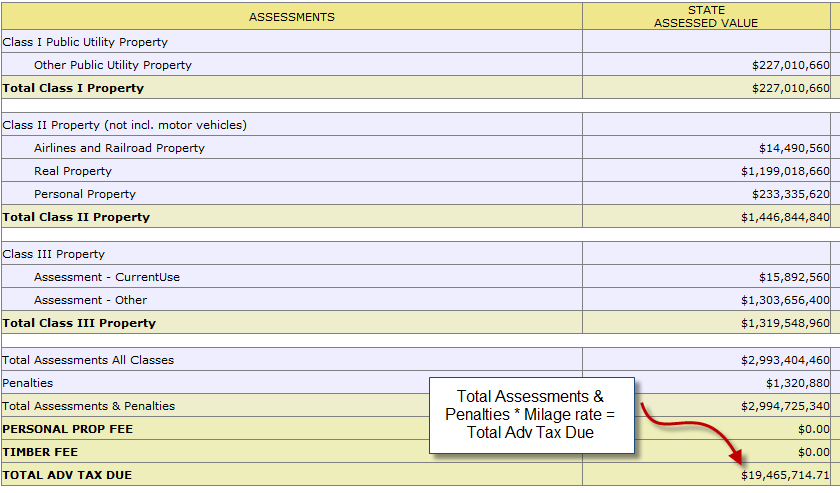The height and width of the screenshot is (493, 840).
Task: Click the Assessment - Other row label
Action: click(x=91, y=300)
